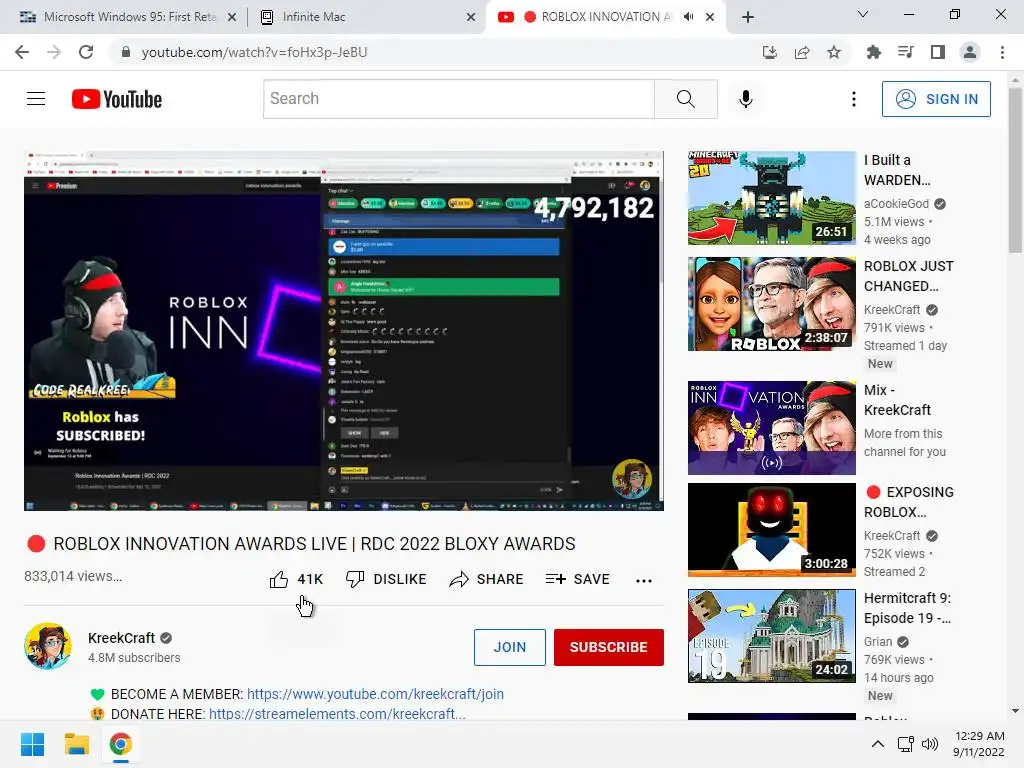Join the KreekCraft channel membership
Screen dimensions: 1024x768
pos(509,647)
